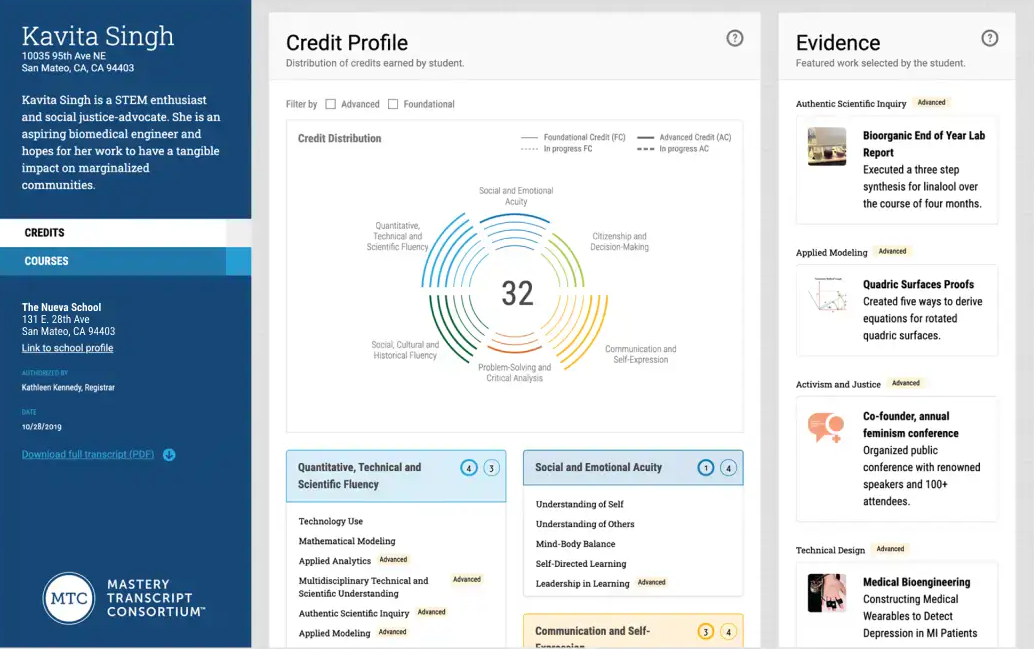Enable the Advanced filter checkbox

pos(331,104)
